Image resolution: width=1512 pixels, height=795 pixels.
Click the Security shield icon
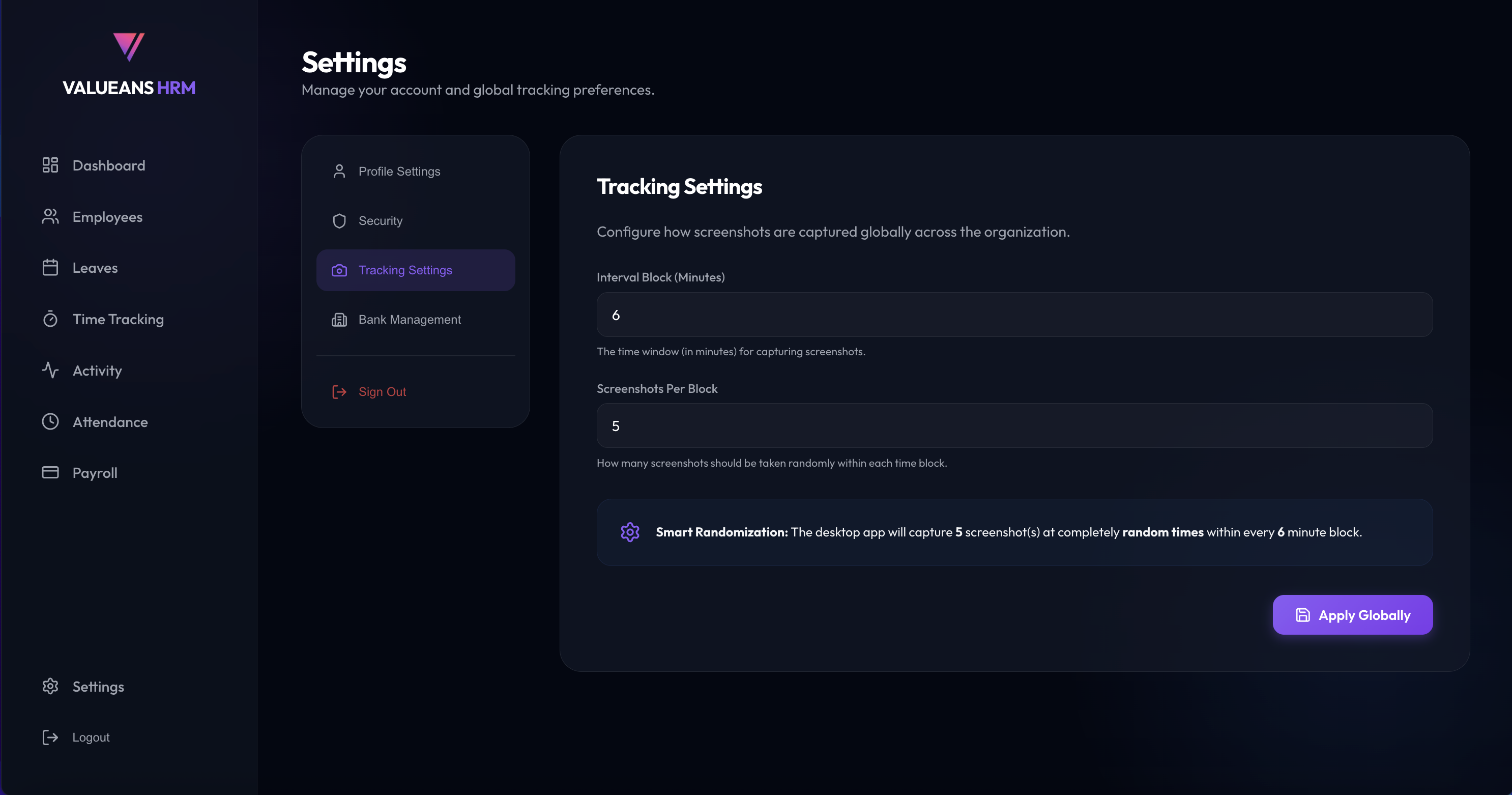pyautogui.click(x=339, y=221)
